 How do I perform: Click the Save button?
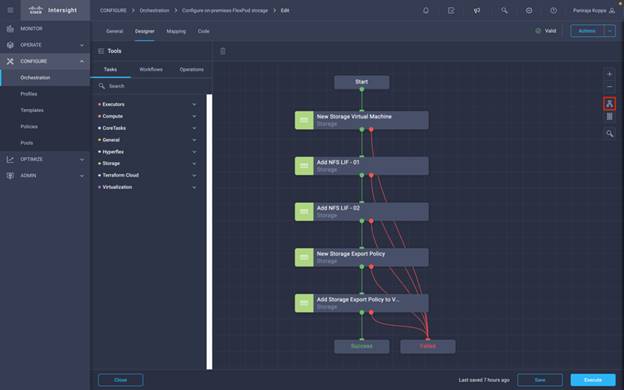540,380
